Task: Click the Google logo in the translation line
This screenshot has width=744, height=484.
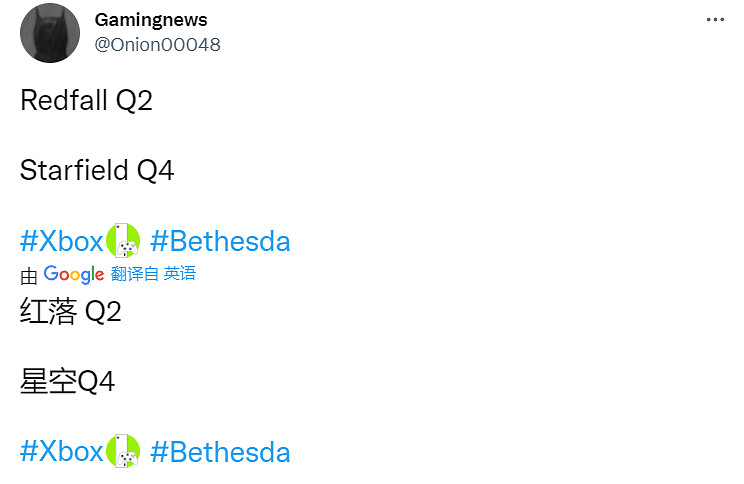Action: (x=74, y=274)
